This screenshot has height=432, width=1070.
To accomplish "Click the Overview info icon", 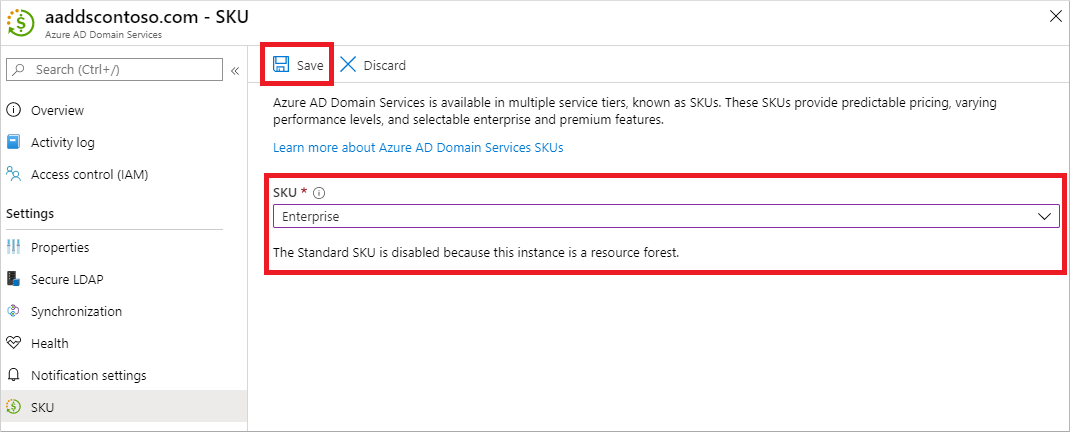I will 14,110.
